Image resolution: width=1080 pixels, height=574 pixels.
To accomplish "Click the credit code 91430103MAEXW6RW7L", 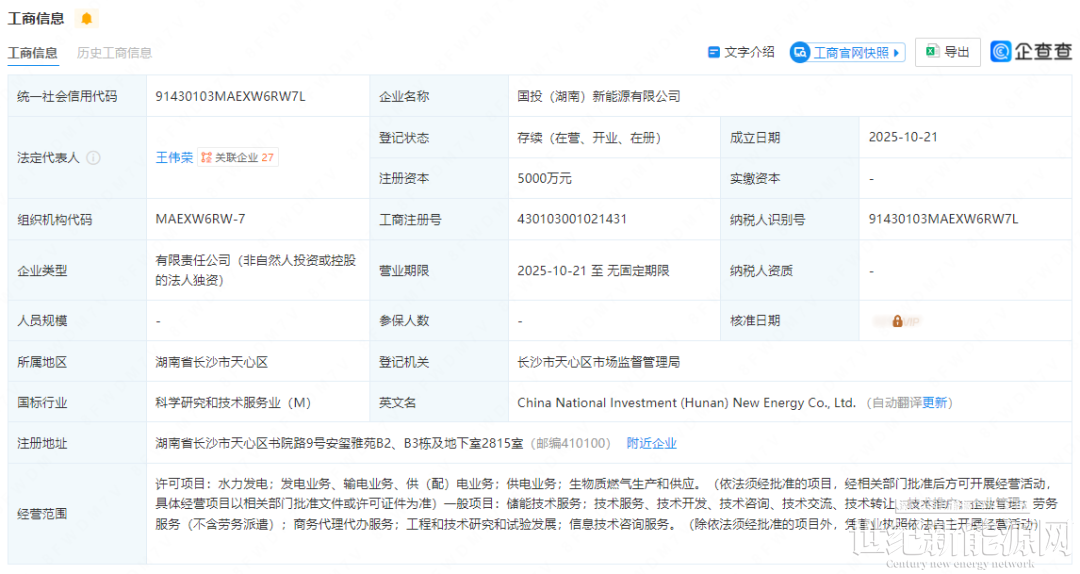I will coord(230,96).
